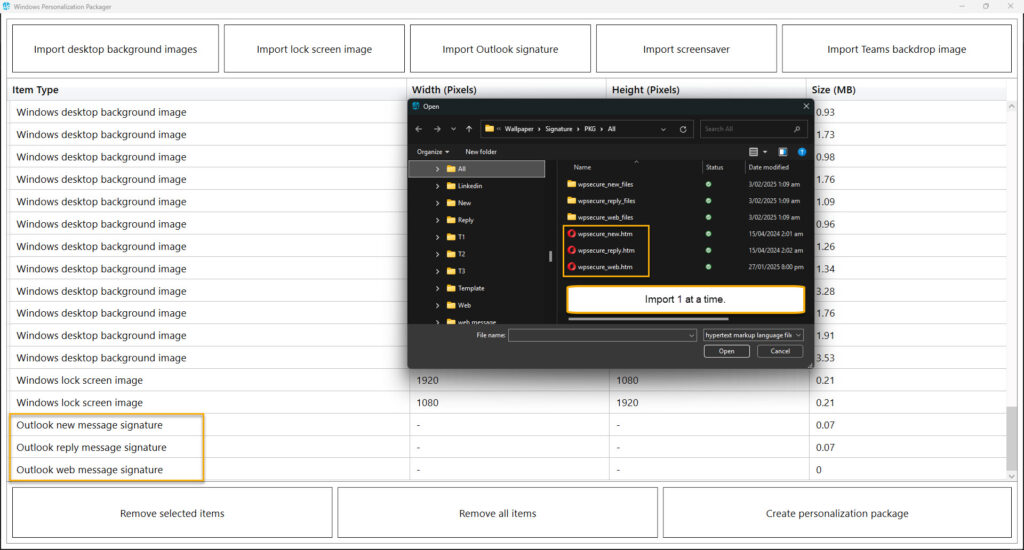
Task: Expand the Reply folder node
Action: [x=438, y=220]
